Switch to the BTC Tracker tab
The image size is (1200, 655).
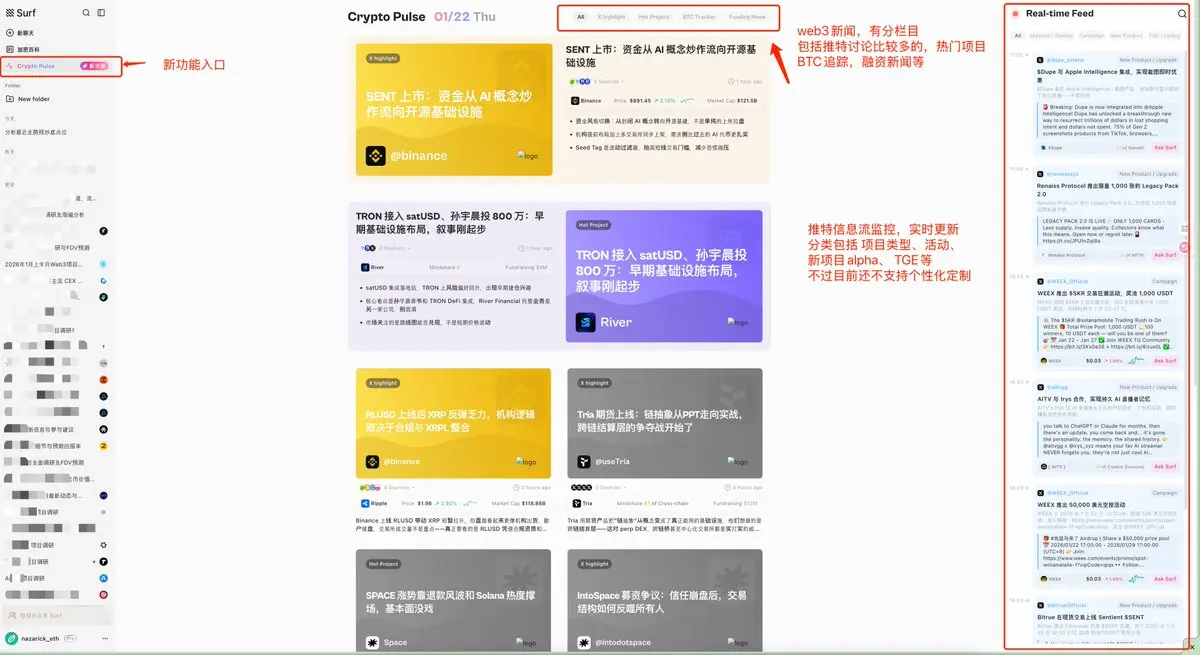point(699,17)
